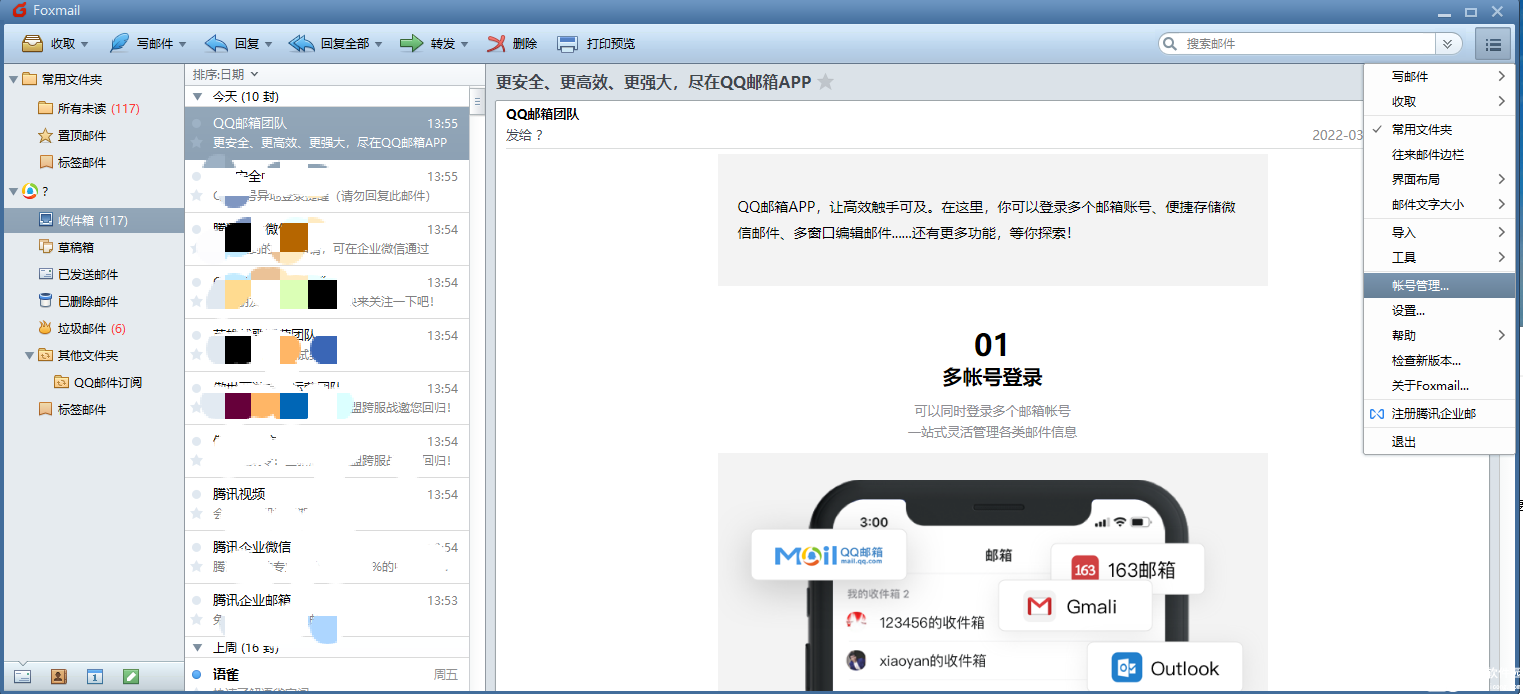Open the notes icon in bottom bar
Screen dimensions: 1523x694
click(x=131, y=677)
